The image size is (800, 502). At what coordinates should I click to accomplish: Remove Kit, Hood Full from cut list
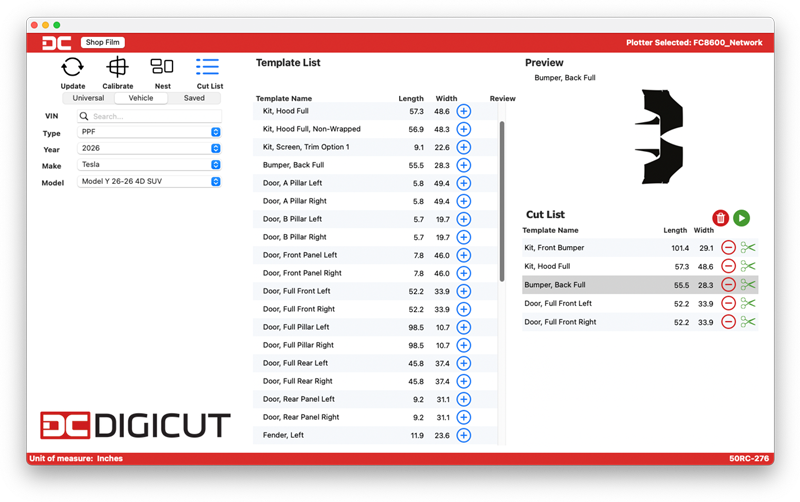(728, 266)
